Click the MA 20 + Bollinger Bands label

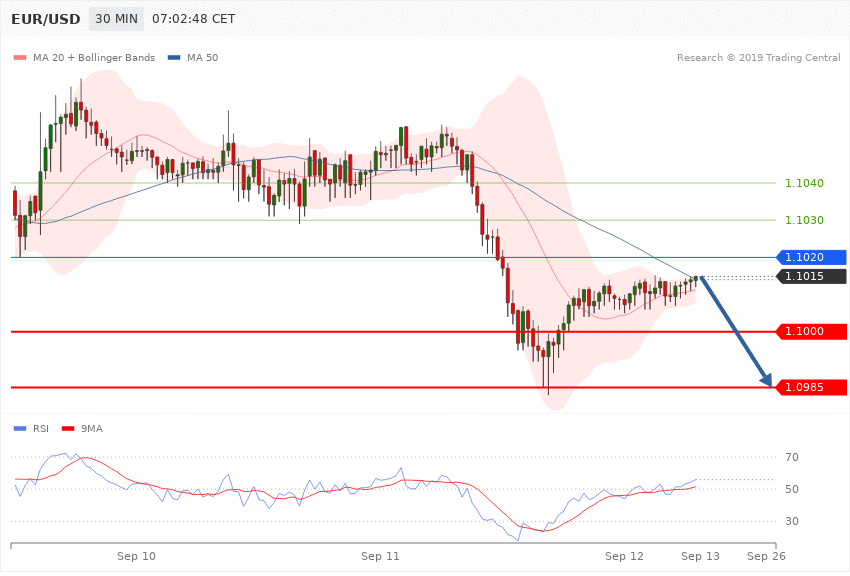pyautogui.click(x=94, y=57)
